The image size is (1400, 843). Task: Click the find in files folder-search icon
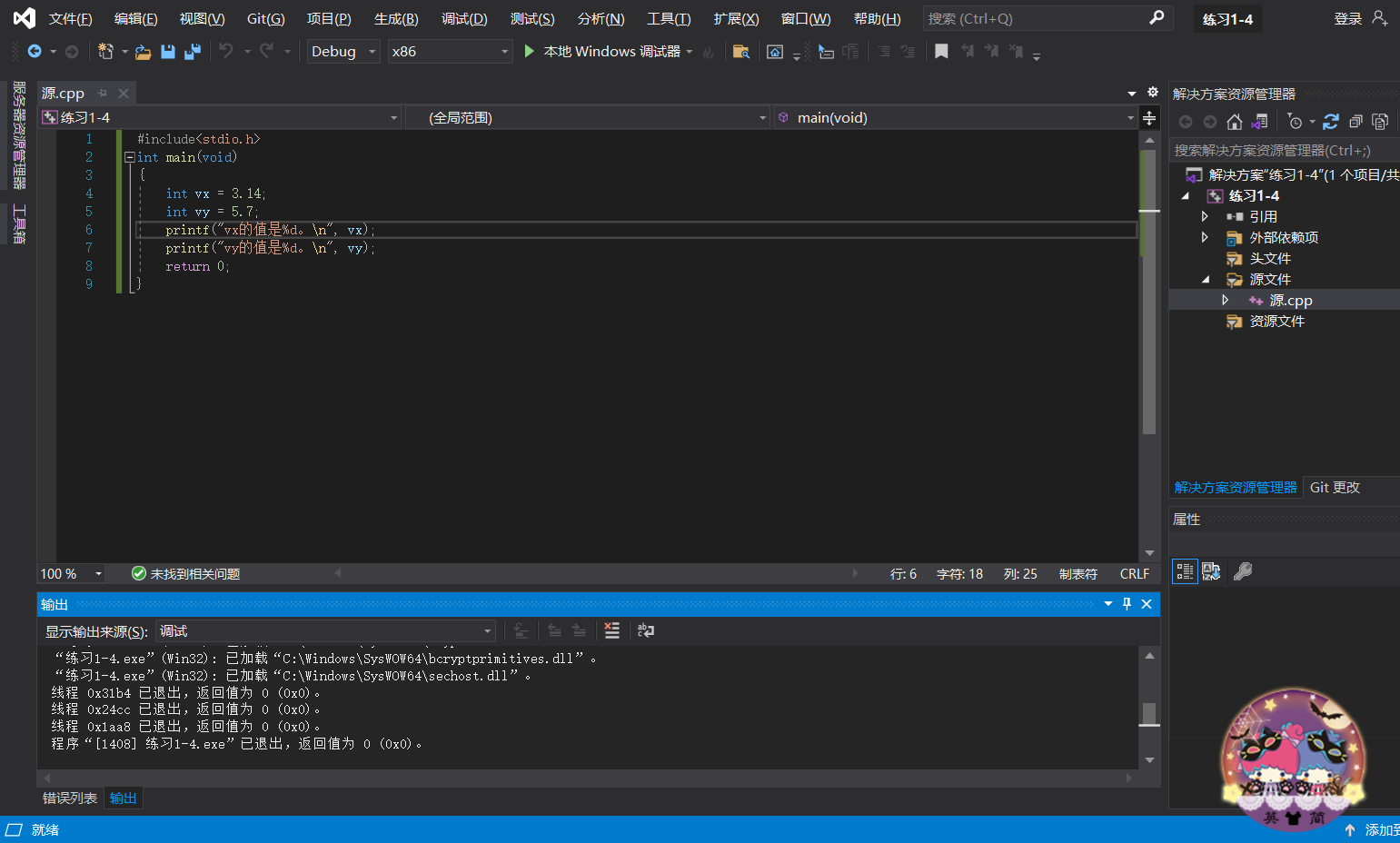coord(741,52)
